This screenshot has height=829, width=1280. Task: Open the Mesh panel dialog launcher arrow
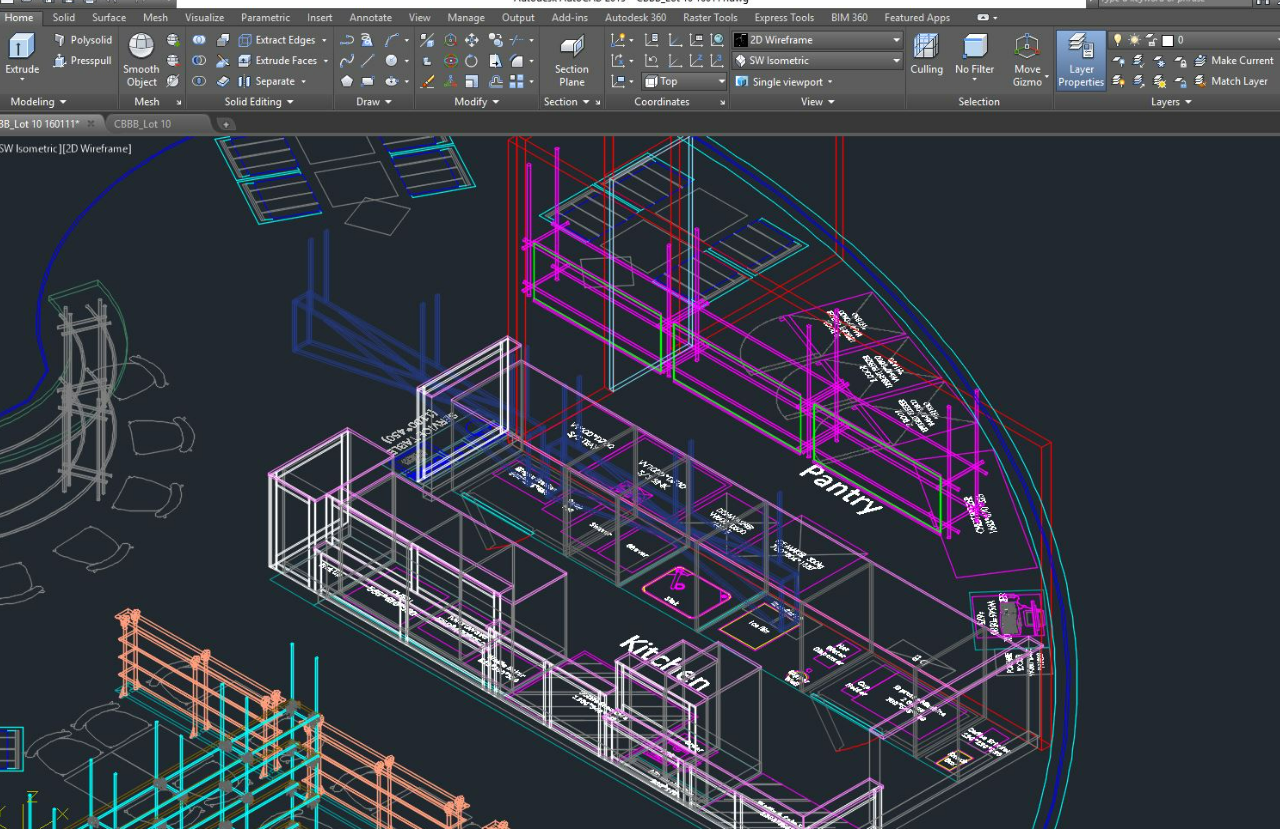coord(179,102)
